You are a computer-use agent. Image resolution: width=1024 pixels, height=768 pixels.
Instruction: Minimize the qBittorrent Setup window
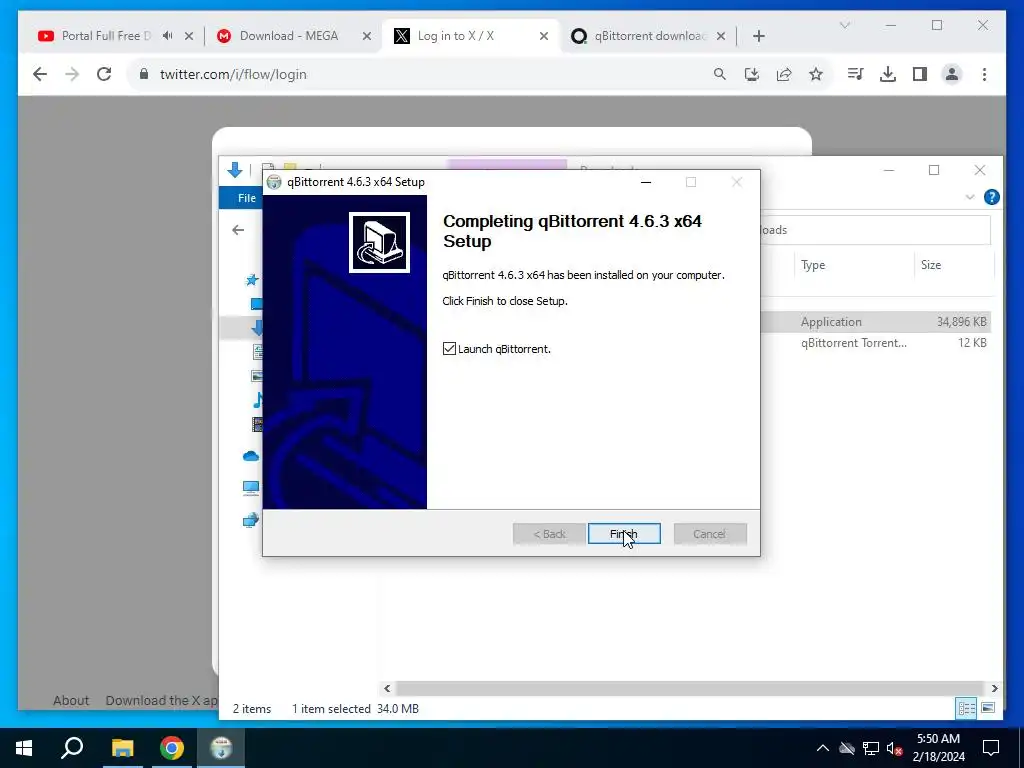(646, 182)
